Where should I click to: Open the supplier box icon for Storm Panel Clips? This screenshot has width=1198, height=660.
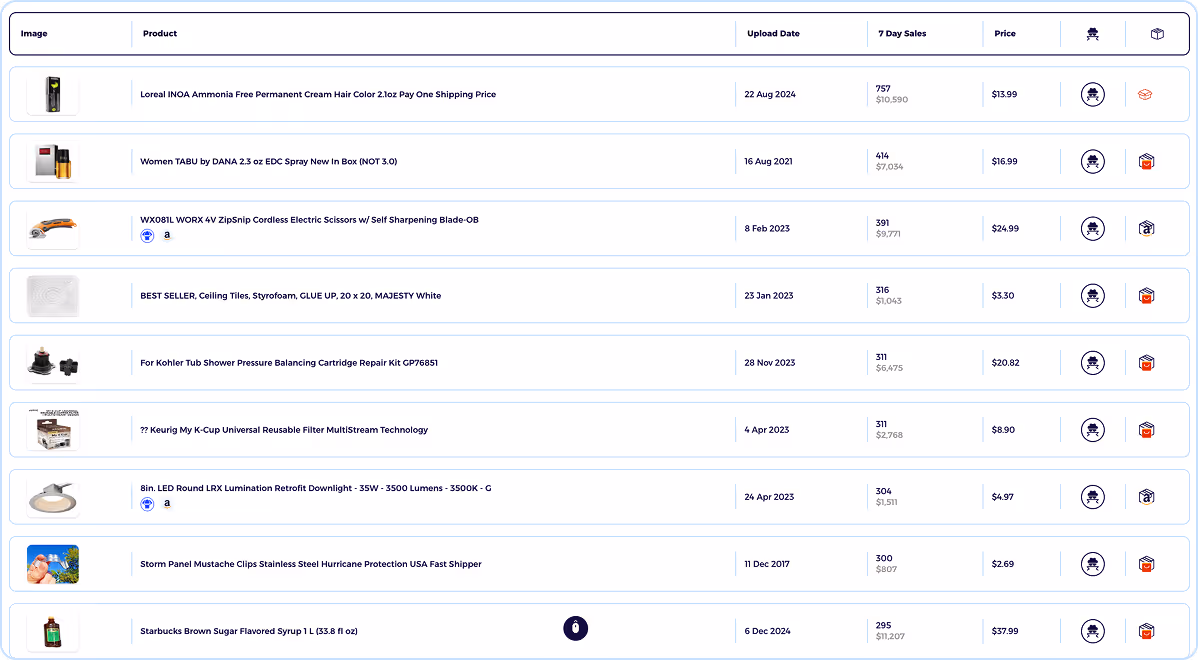coord(1146,564)
